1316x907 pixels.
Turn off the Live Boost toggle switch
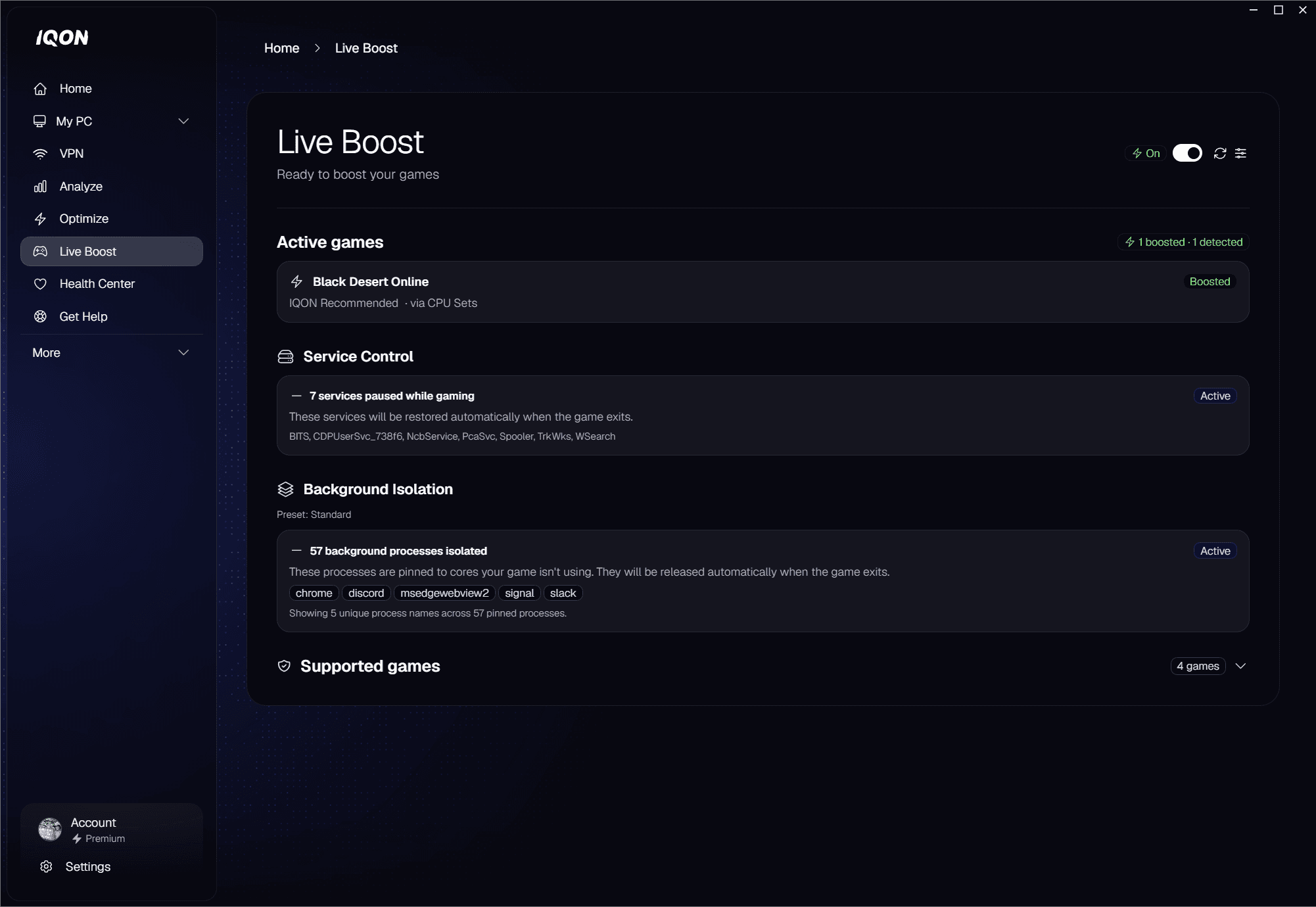coord(1187,153)
